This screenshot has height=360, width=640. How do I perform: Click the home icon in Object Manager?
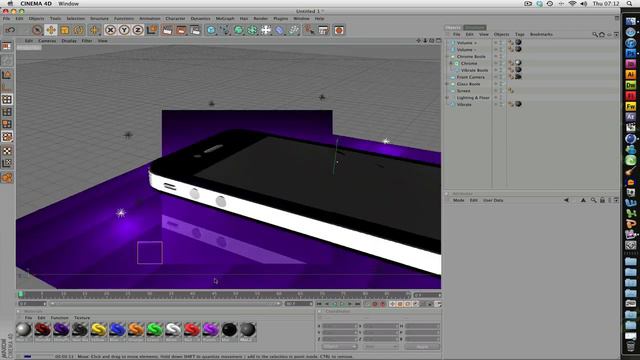[602, 35]
